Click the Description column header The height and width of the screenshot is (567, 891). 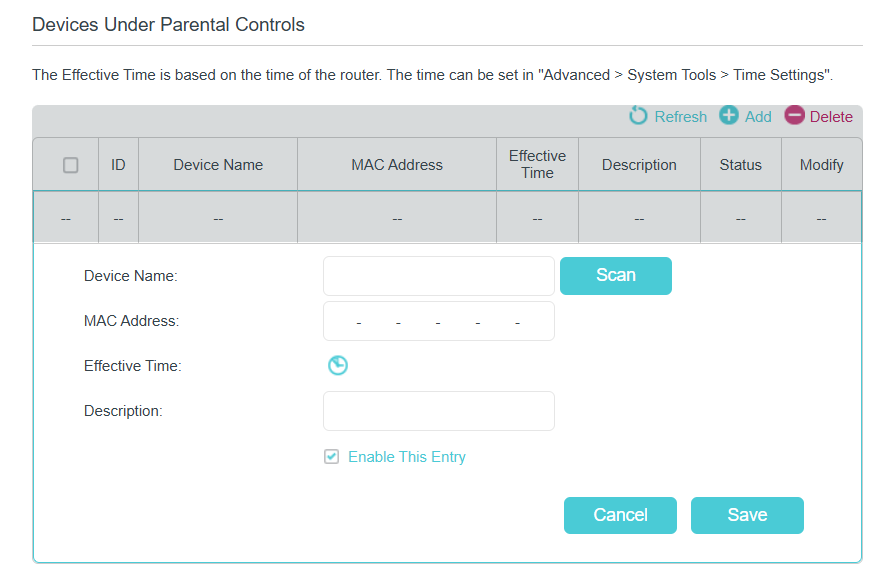pos(639,165)
